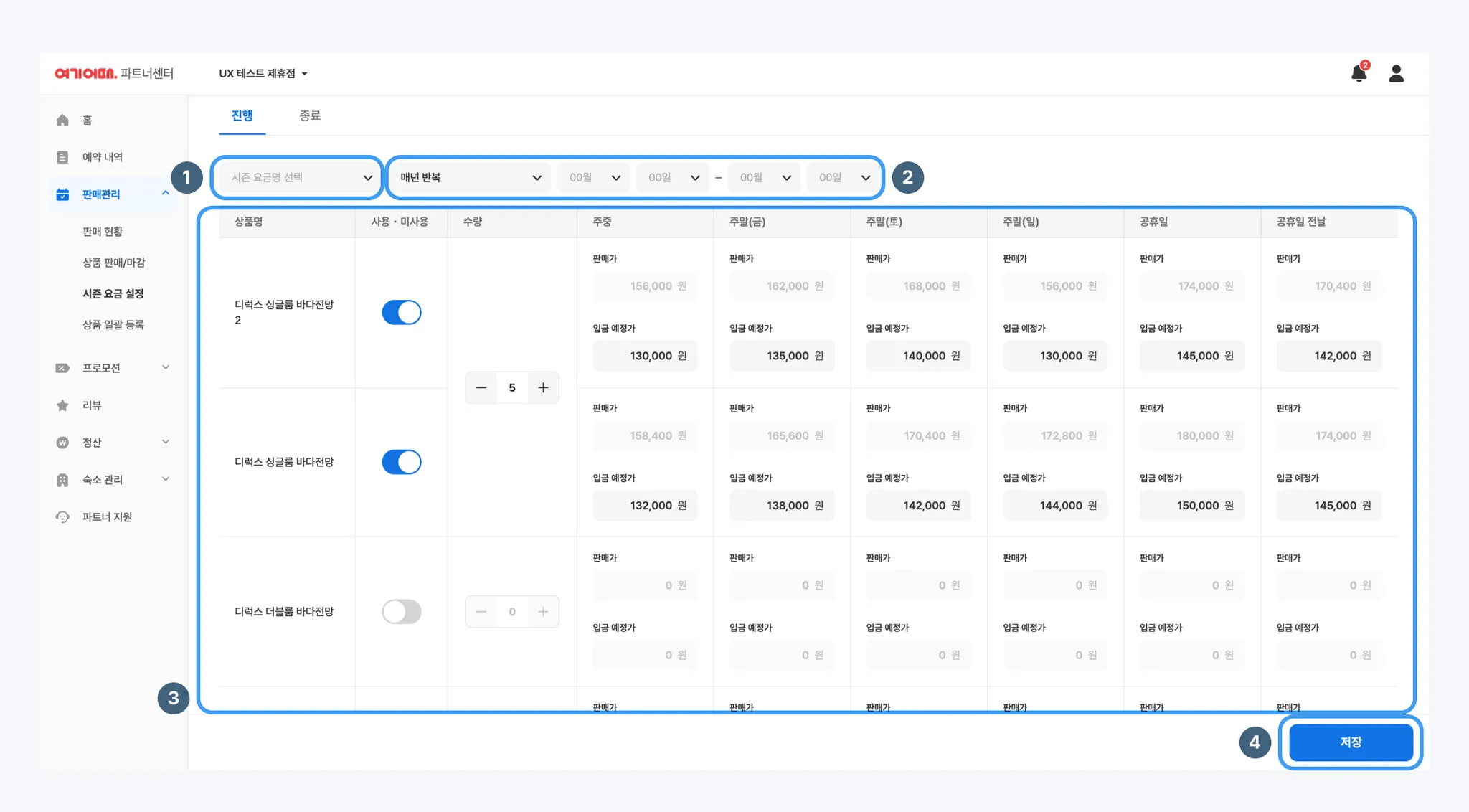Screen dimensions: 1469x812
Task: Click the 숙소 관리 building icon
Action: pos(62,480)
